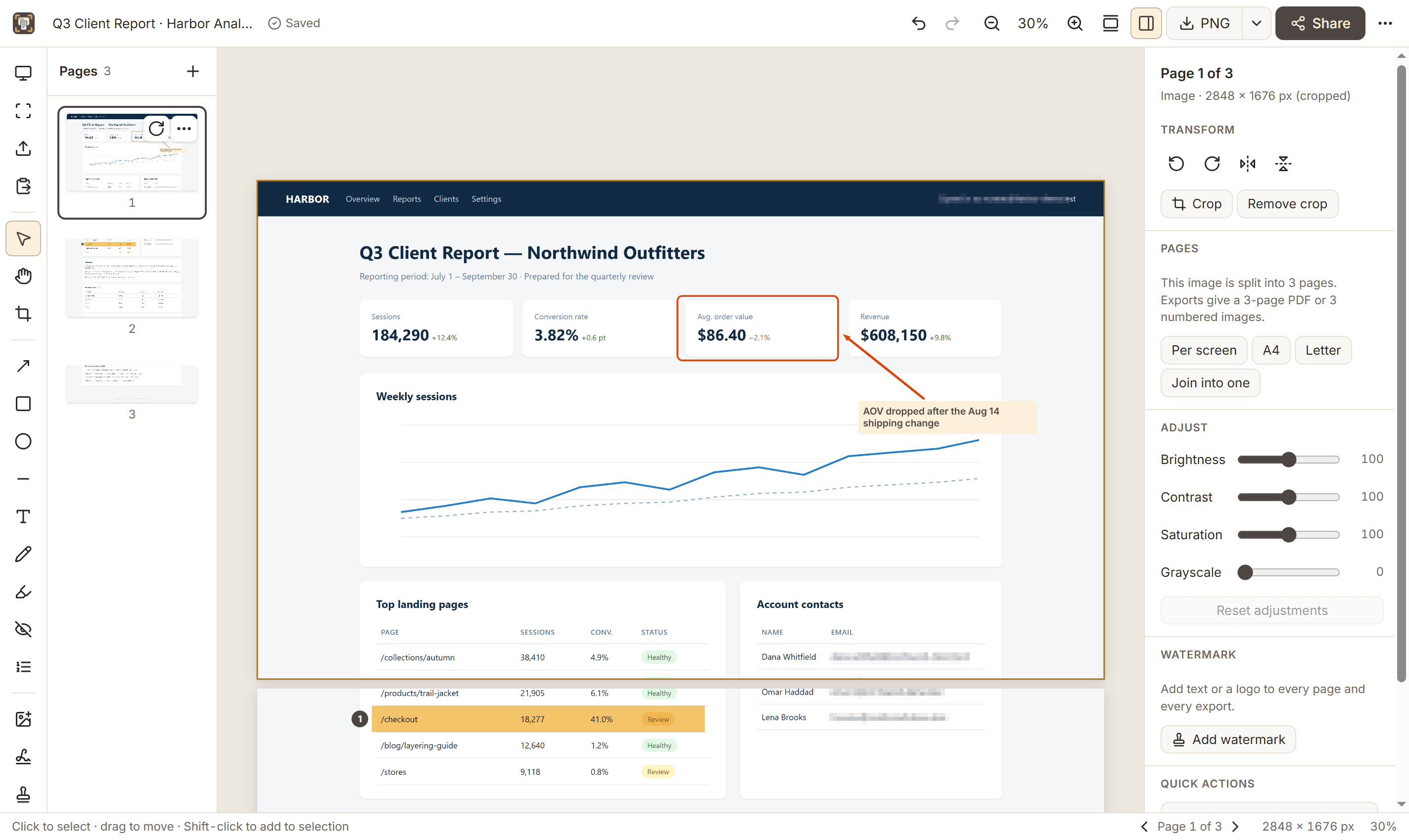Zoom in with the plus magnifier
This screenshot has width=1409, height=840.
(x=1075, y=23)
